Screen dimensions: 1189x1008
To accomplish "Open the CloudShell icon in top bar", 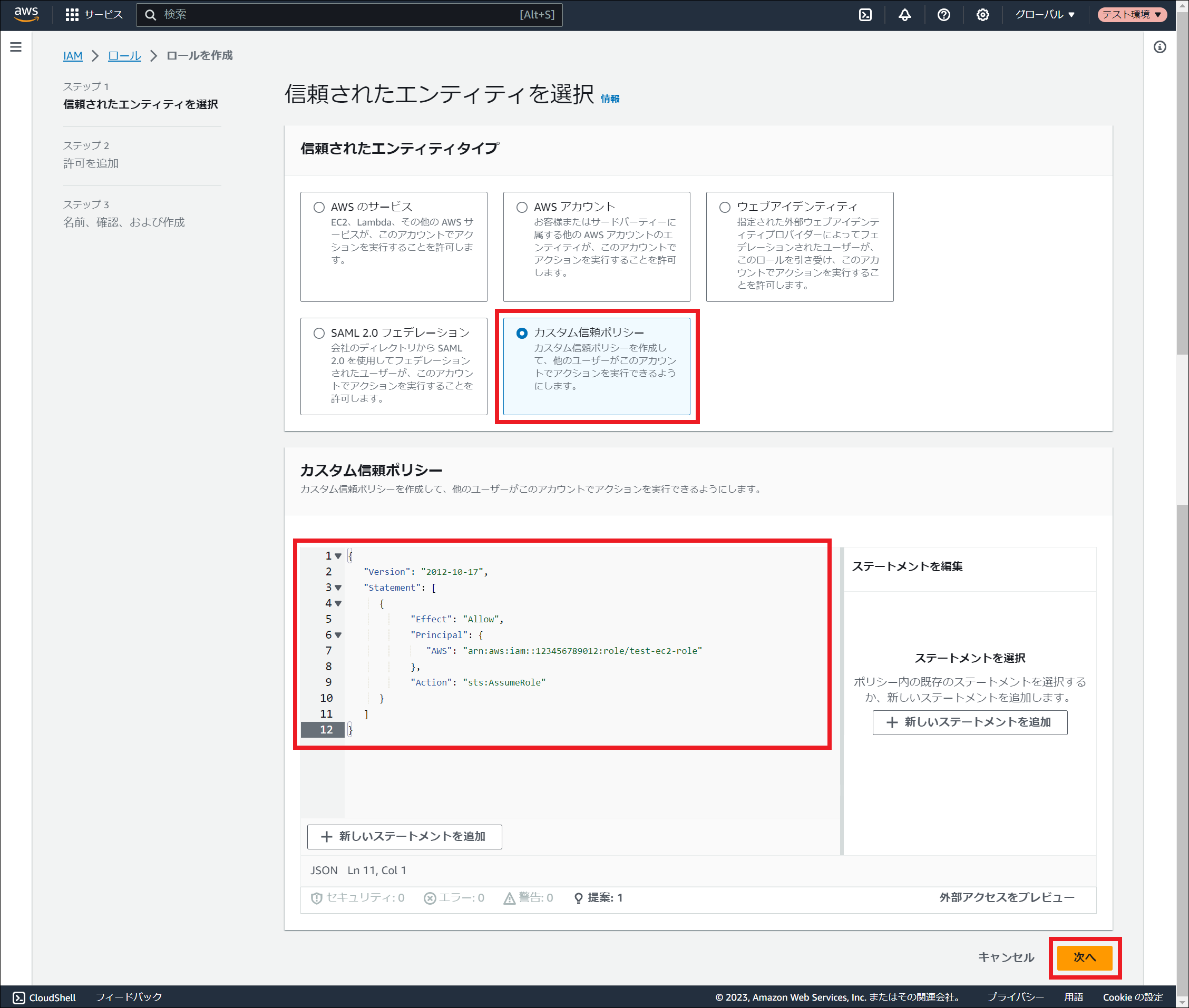I will 865,15.
